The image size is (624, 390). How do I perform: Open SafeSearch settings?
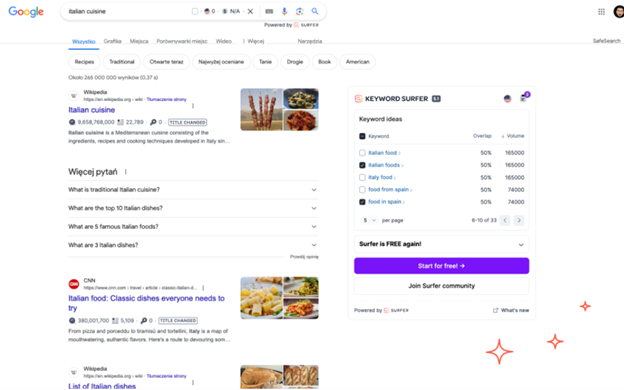pyautogui.click(x=606, y=41)
